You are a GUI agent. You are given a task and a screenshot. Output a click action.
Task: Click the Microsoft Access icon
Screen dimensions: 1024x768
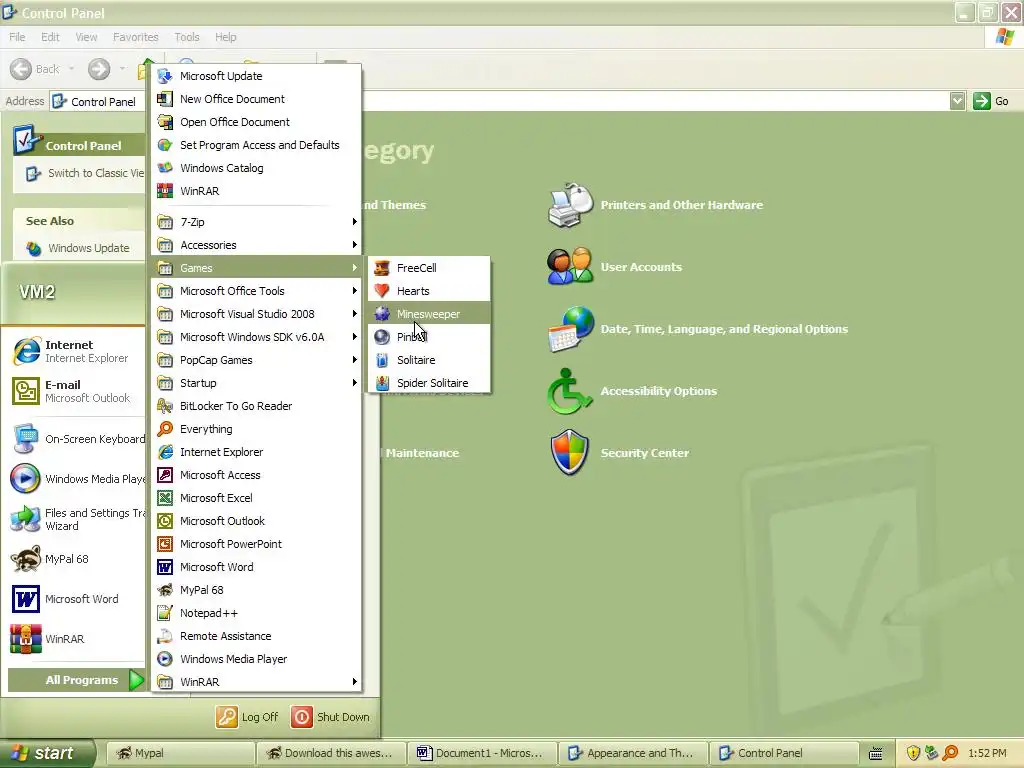click(x=165, y=475)
